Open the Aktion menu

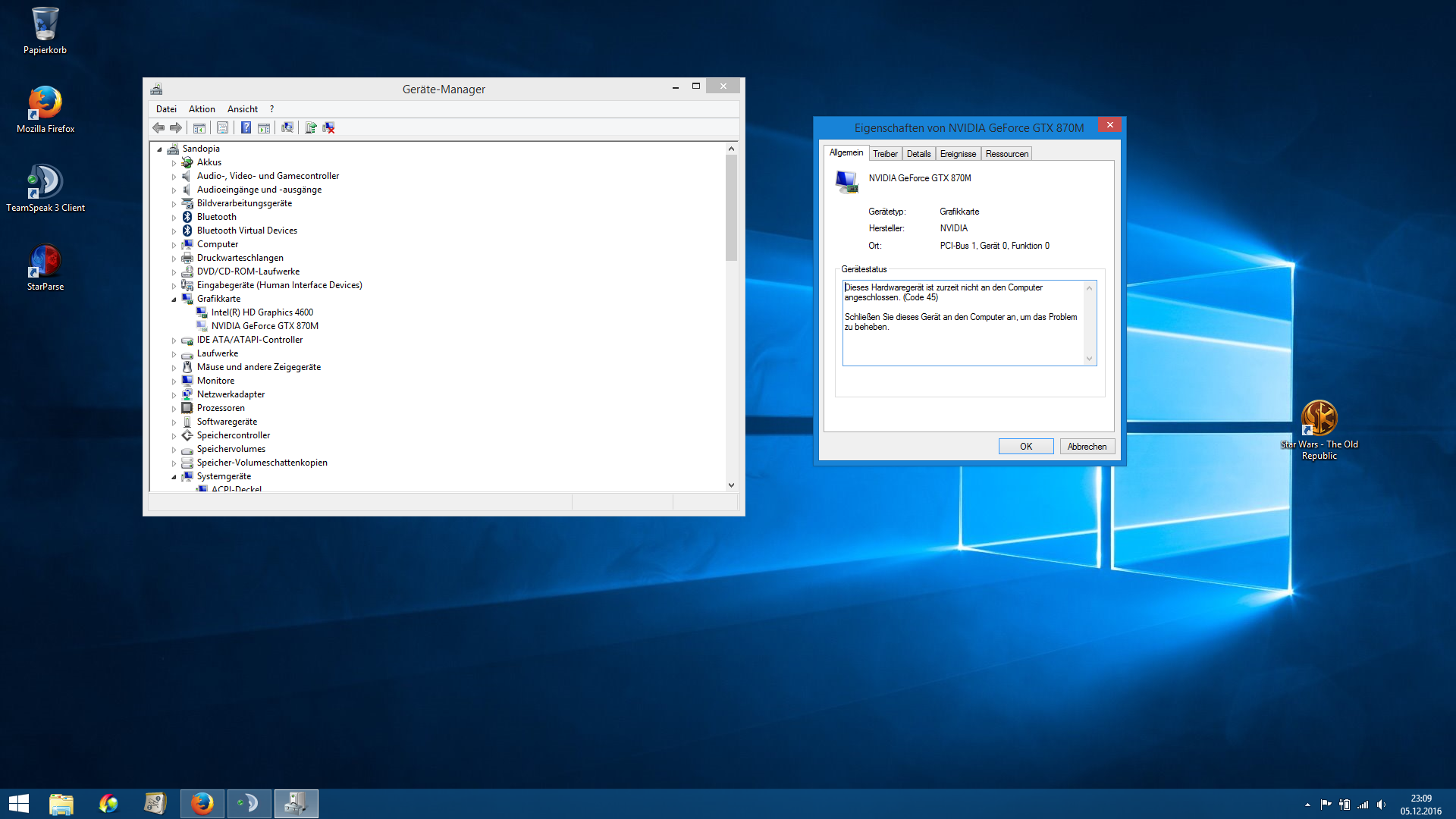coord(202,109)
